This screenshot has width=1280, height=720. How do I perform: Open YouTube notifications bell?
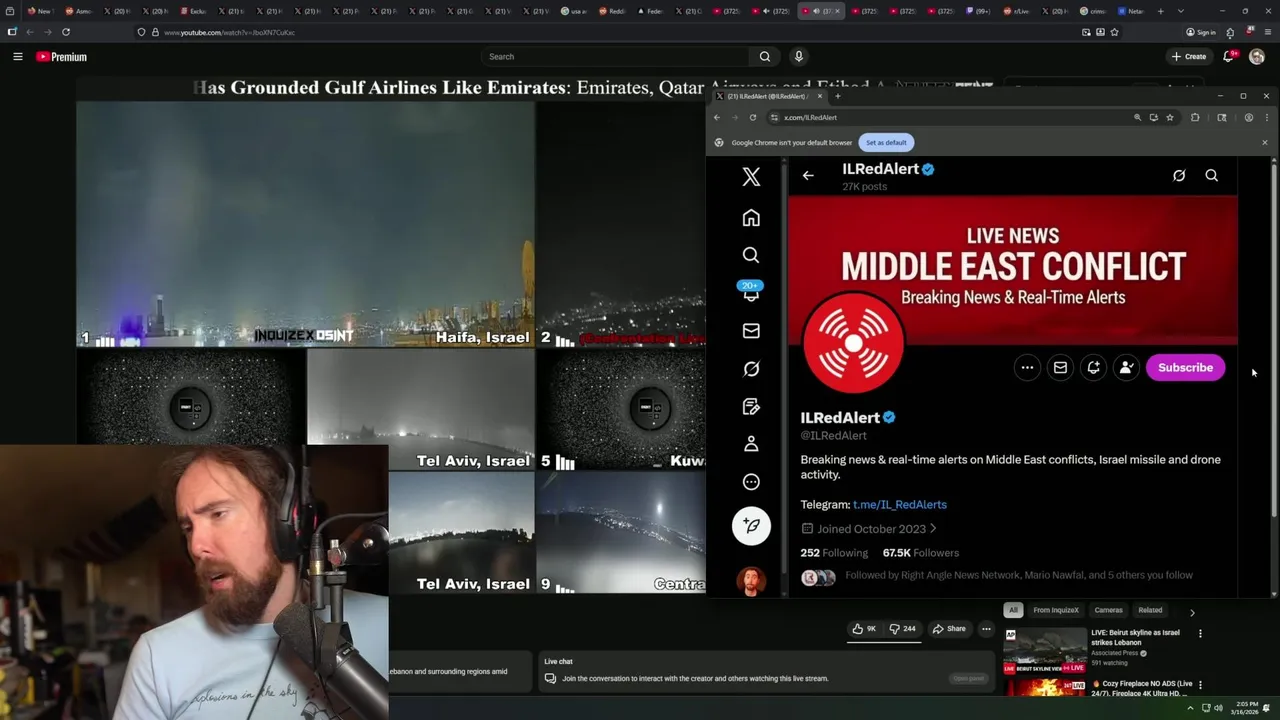coord(1229,57)
